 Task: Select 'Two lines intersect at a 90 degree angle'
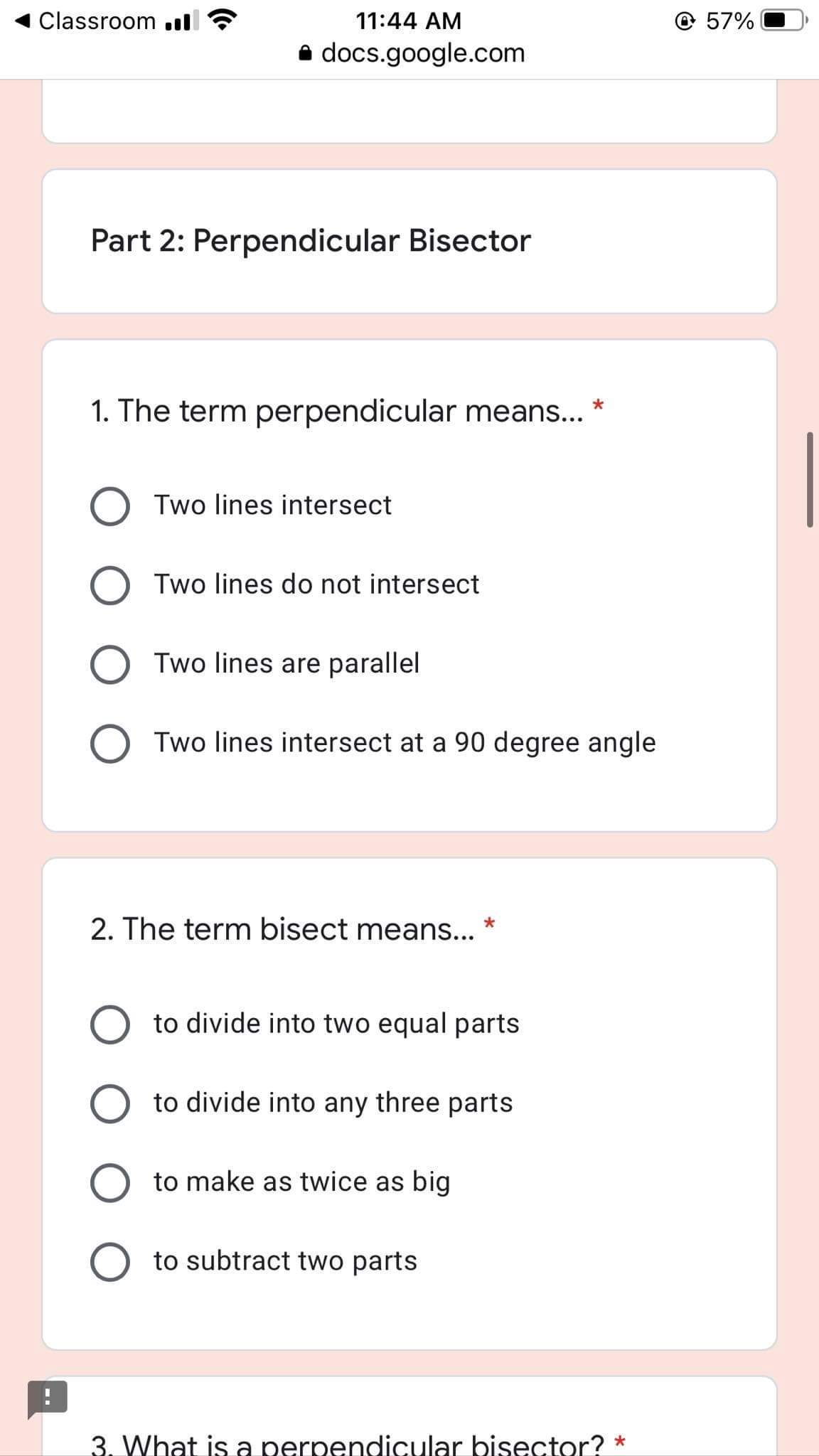[110, 743]
